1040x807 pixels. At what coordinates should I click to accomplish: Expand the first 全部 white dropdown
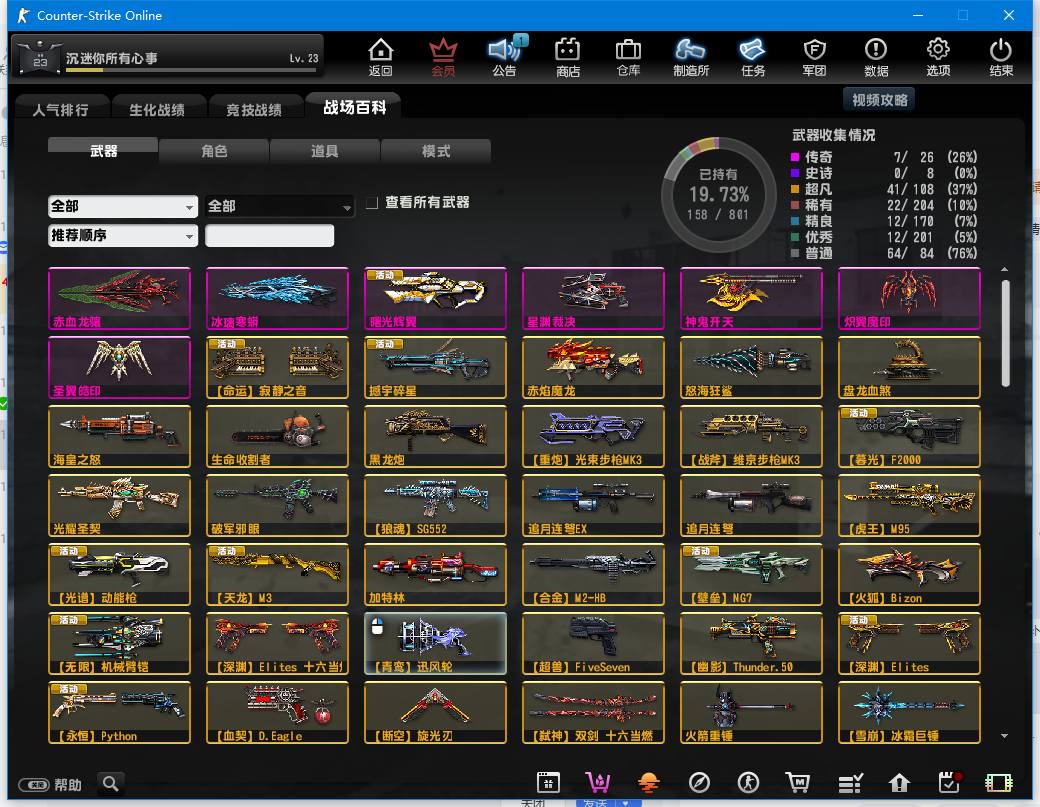coord(123,206)
